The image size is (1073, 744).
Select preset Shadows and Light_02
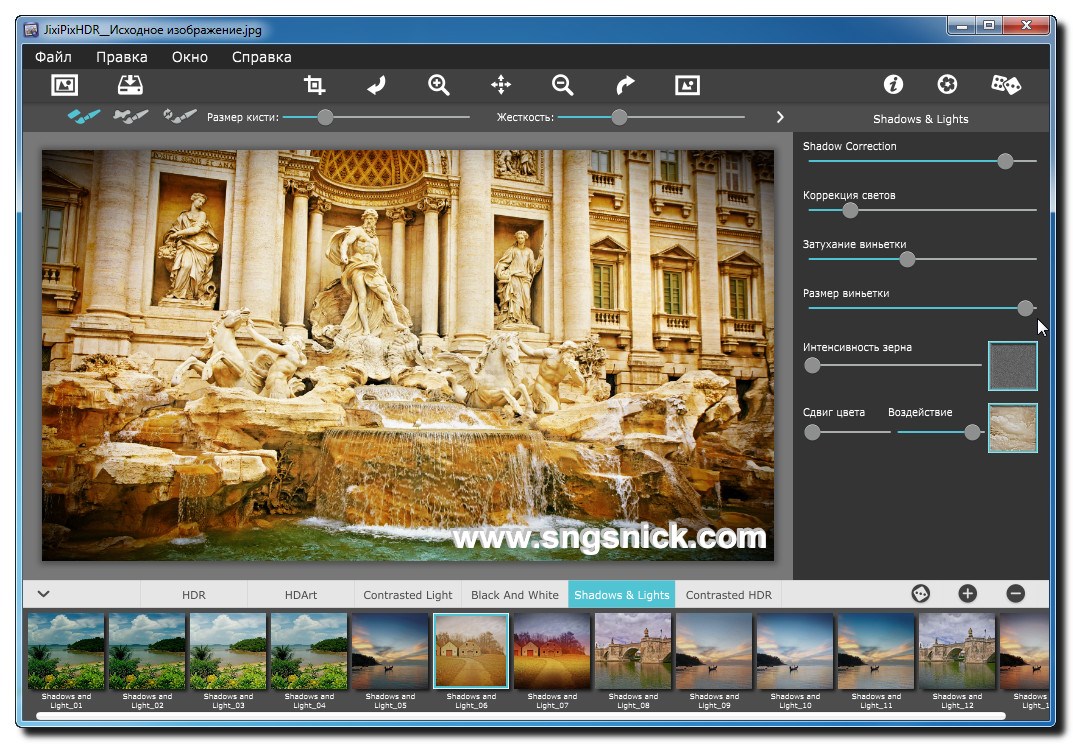coord(147,651)
